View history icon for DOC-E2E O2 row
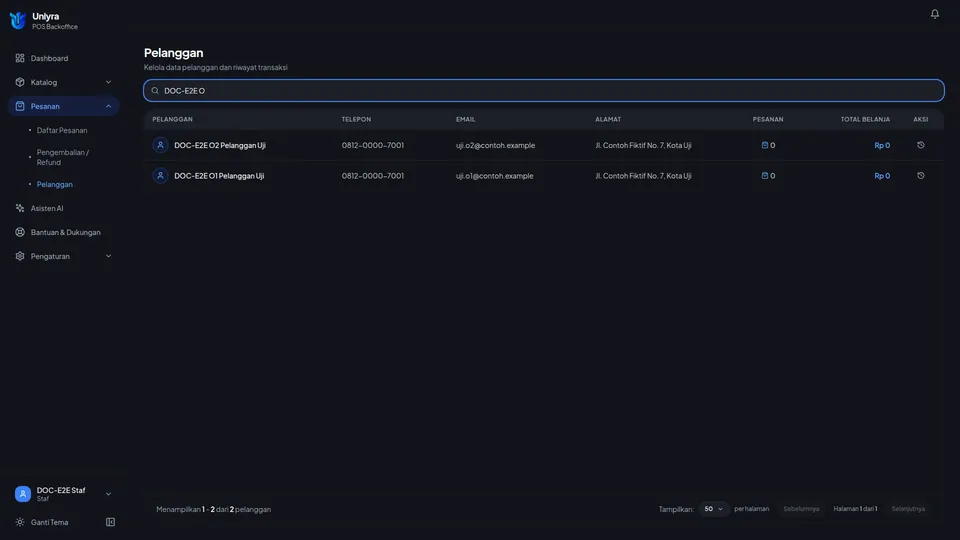 pyautogui.click(x=920, y=145)
